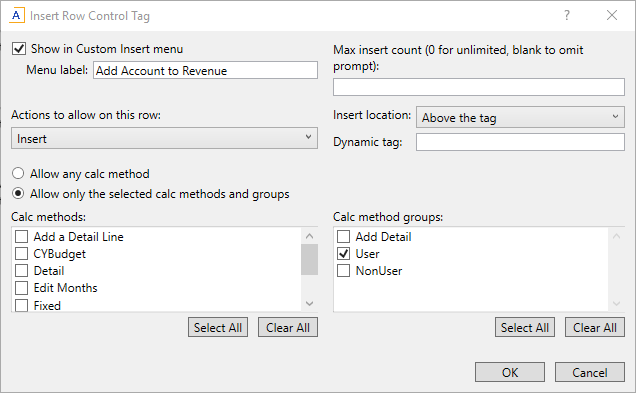This screenshot has height=393, width=636.
Task: Check the Add Detail method group
Action: [x=344, y=236]
